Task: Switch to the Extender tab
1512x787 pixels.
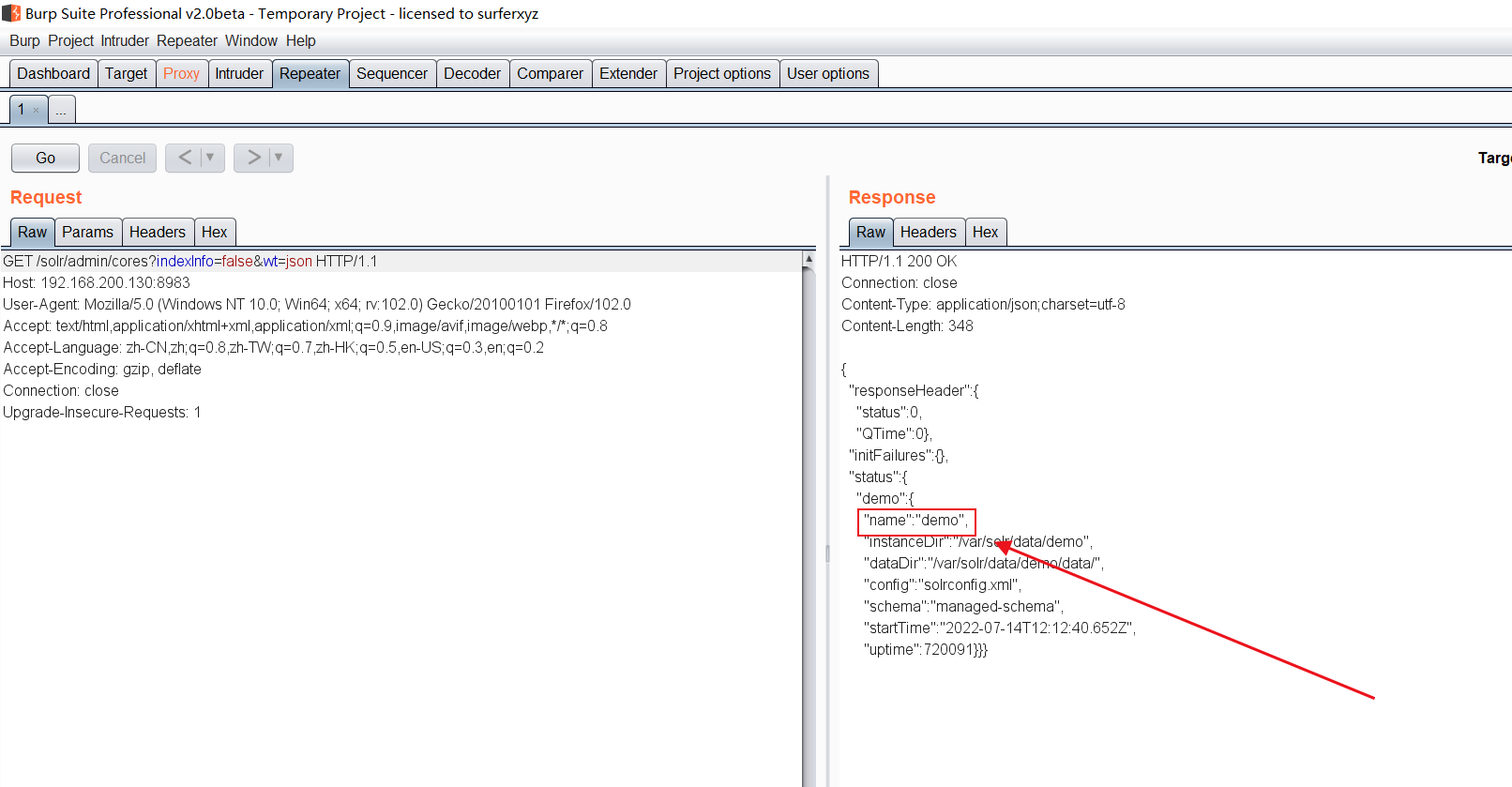Action: coord(628,73)
